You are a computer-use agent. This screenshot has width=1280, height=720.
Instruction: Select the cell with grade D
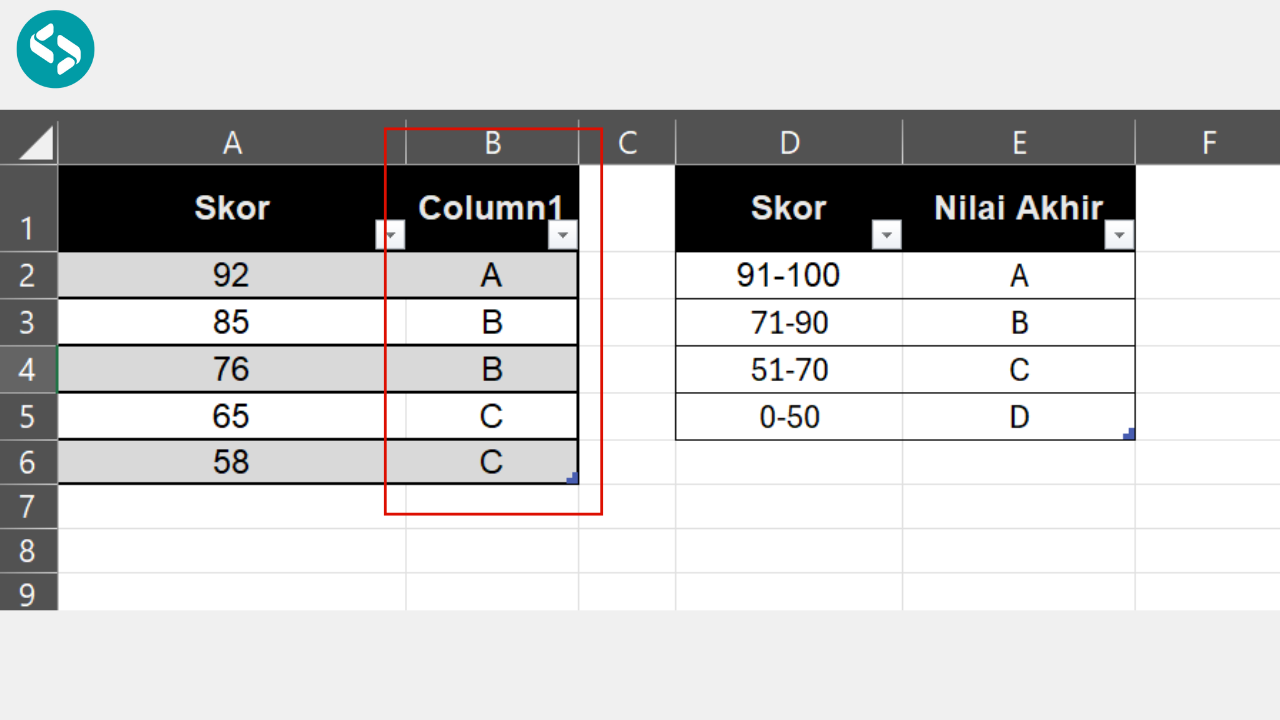[1018, 416]
